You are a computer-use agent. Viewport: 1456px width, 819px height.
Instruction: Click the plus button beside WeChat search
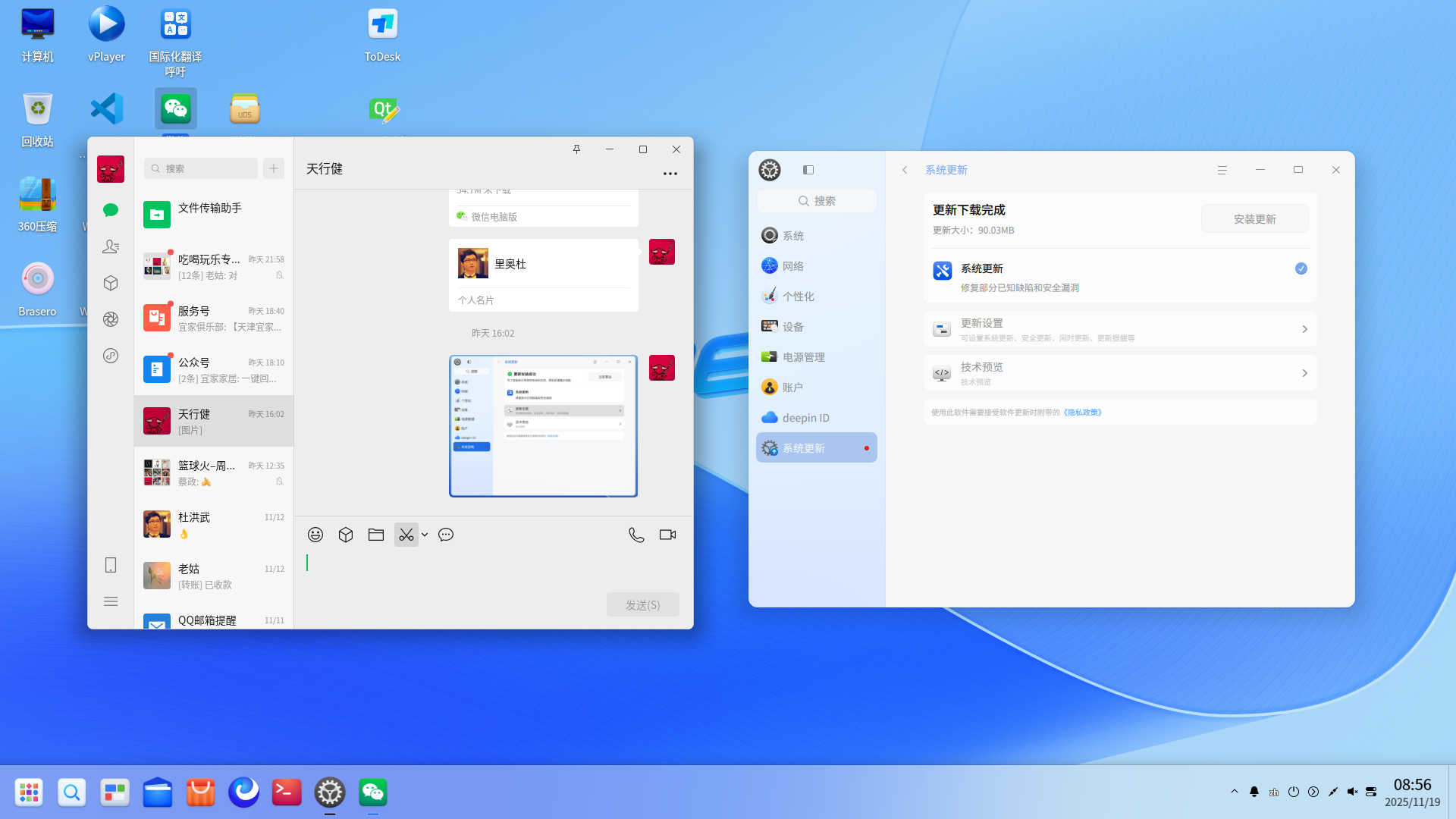[x=274, y=168]
